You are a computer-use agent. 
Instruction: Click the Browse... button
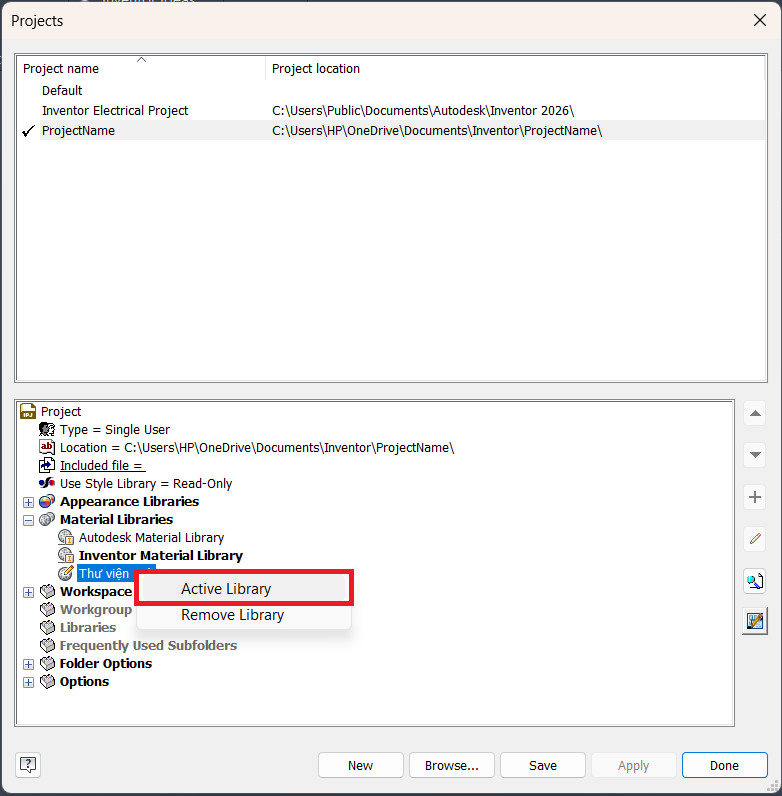[451, 765]
